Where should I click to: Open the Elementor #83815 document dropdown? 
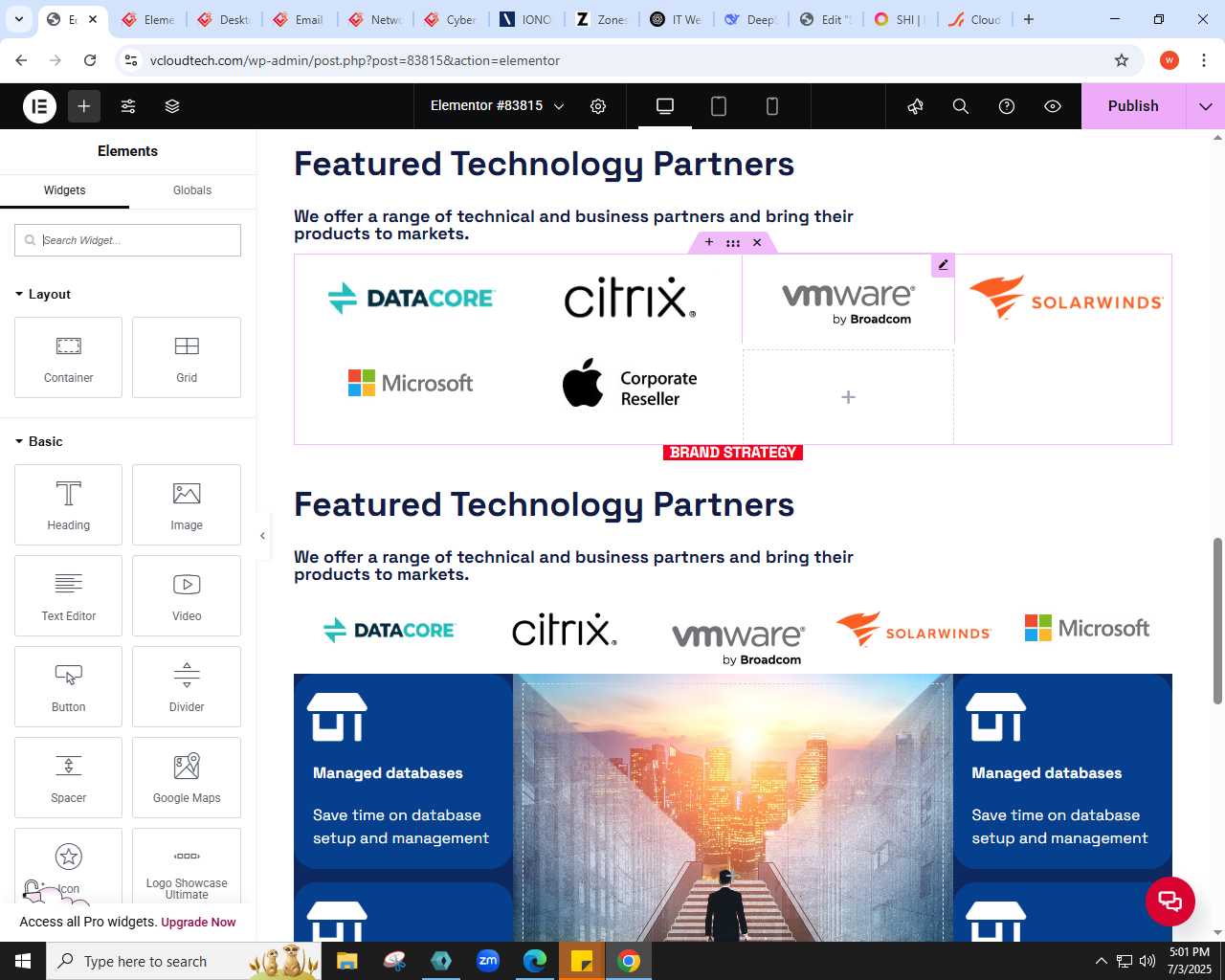(497, 106)
